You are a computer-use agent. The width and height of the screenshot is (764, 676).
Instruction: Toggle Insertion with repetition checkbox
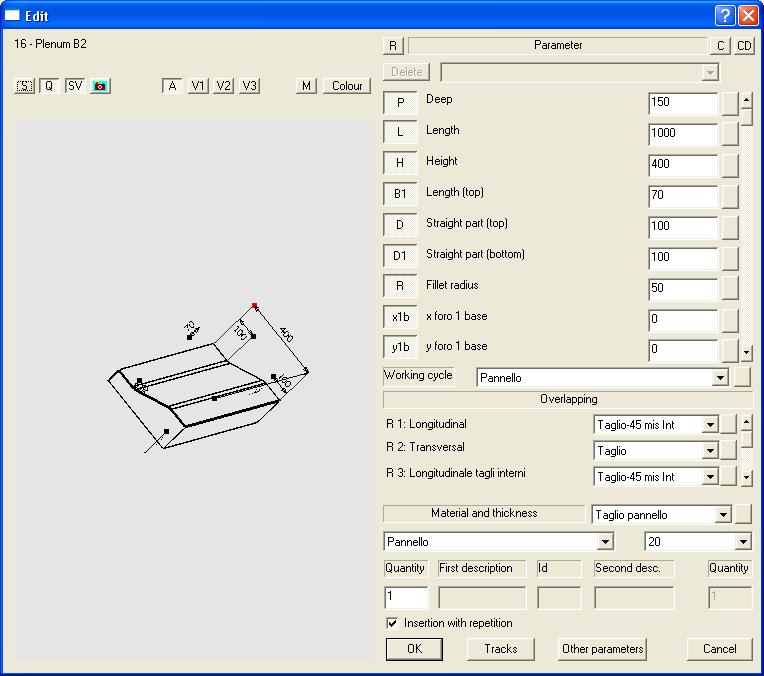point(392,623)
